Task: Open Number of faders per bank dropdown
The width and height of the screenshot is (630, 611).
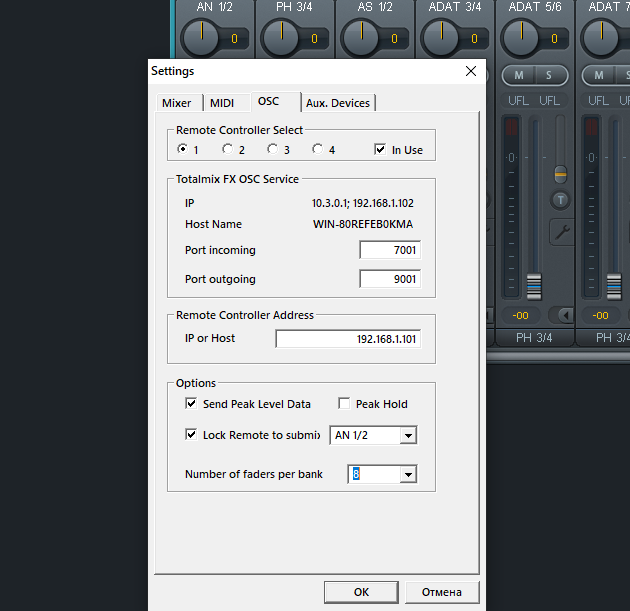Action: (x=382, y=474)
